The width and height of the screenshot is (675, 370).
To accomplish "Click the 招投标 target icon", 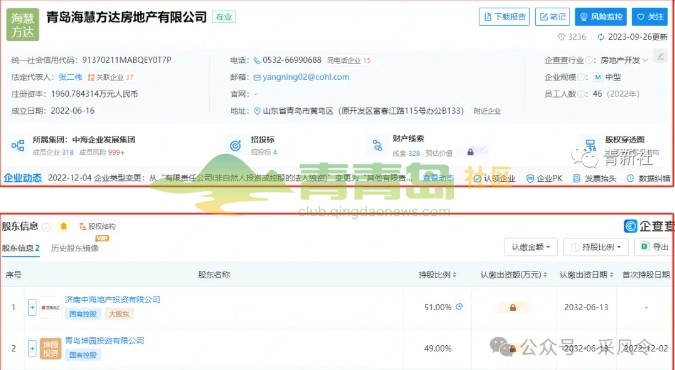I will pyautogui.click(x=235, y=146).
